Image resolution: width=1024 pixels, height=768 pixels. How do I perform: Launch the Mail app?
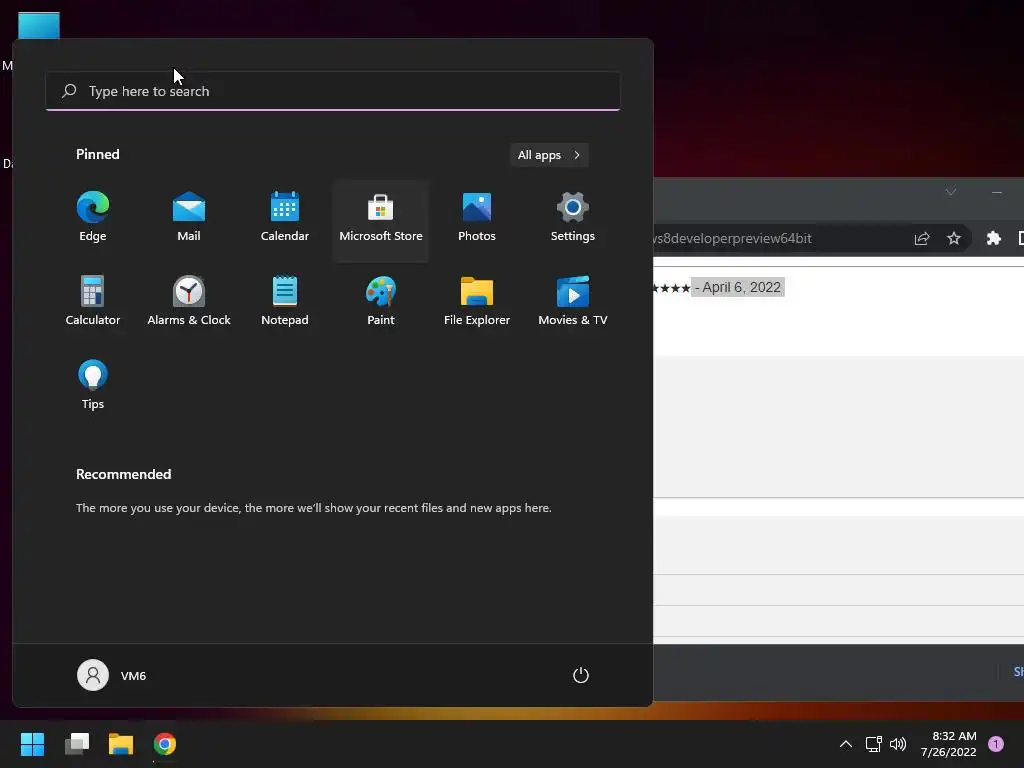pos(189,218)
